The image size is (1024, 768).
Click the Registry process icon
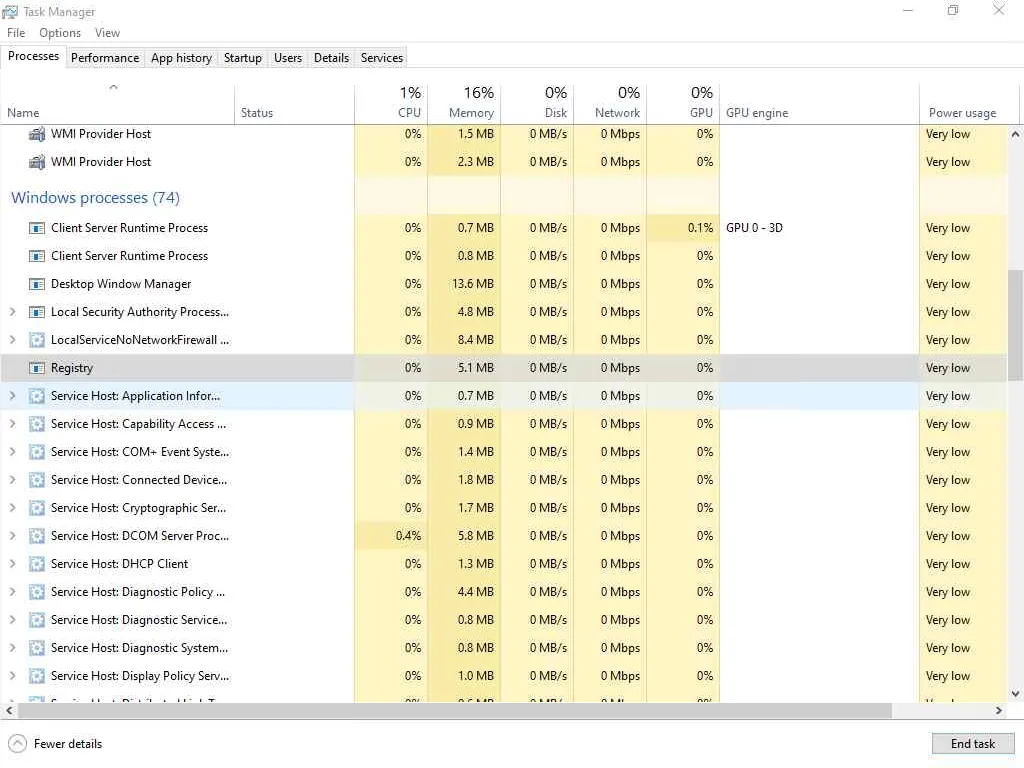(37, 368)
